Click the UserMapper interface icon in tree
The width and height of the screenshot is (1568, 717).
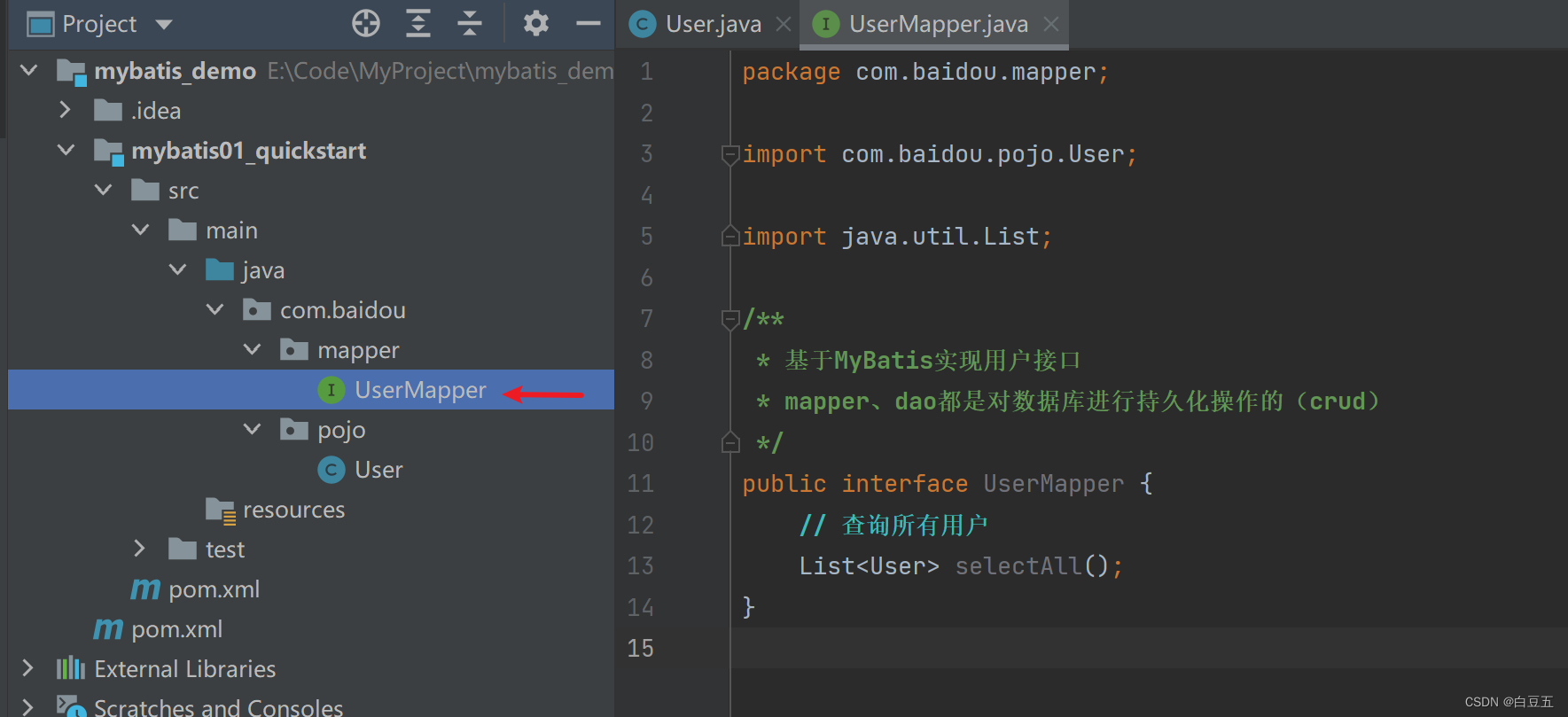point(332,390)
